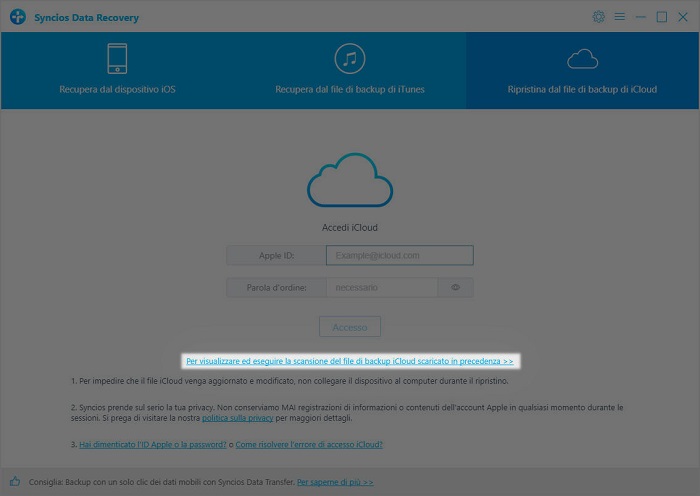Switch to Recupera dal file di backup di iTunes
Image resolution: width=700 pixels, height=496 pixels.
tap(350, 71)
